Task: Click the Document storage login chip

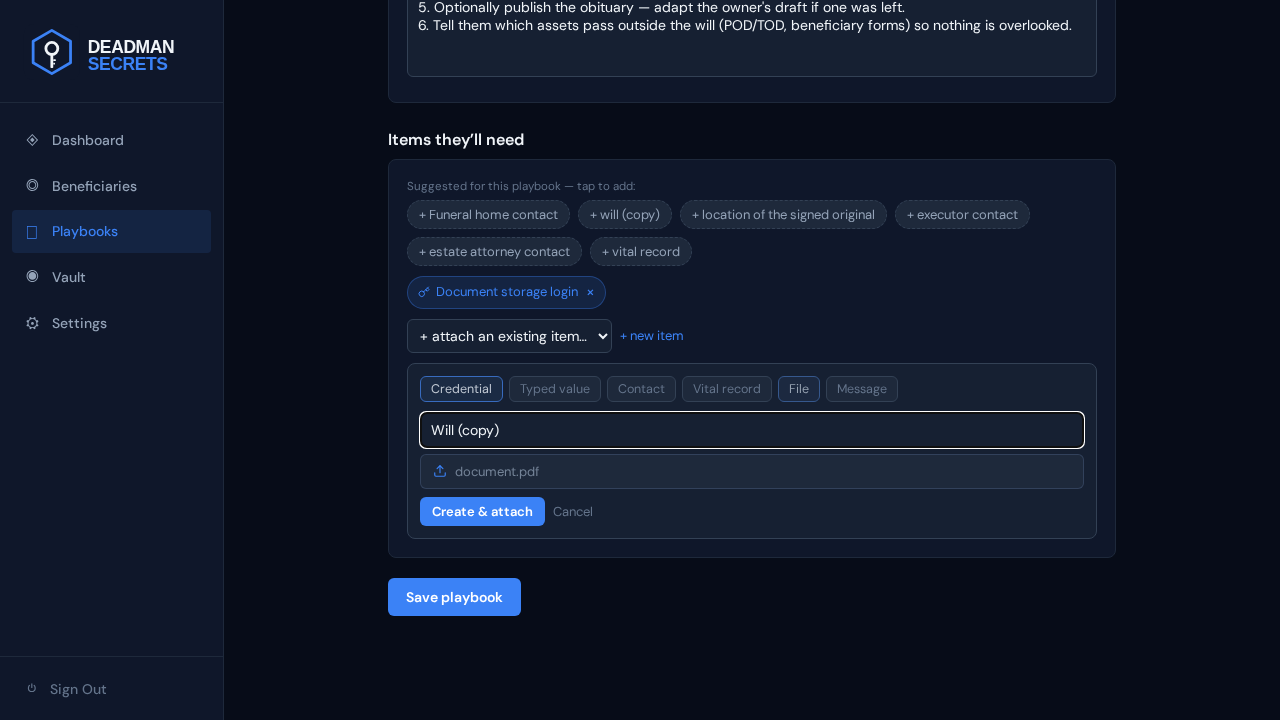Action: [x=506, y=292]
